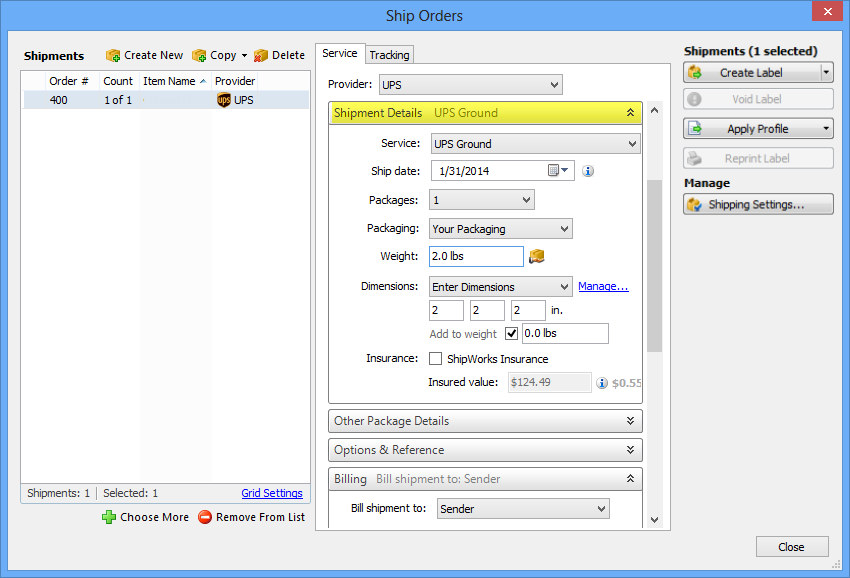850x578 pixels.
Task: Click the info icon beside Insured value
Action: pos(602,383)
